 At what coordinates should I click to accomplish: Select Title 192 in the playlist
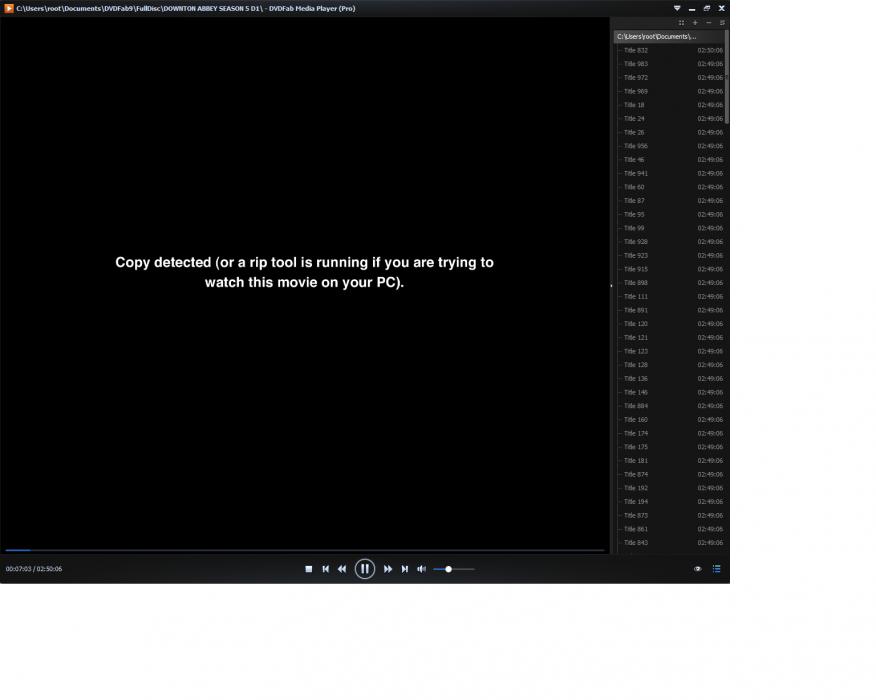pyautogui.click(x=670, y=488)
